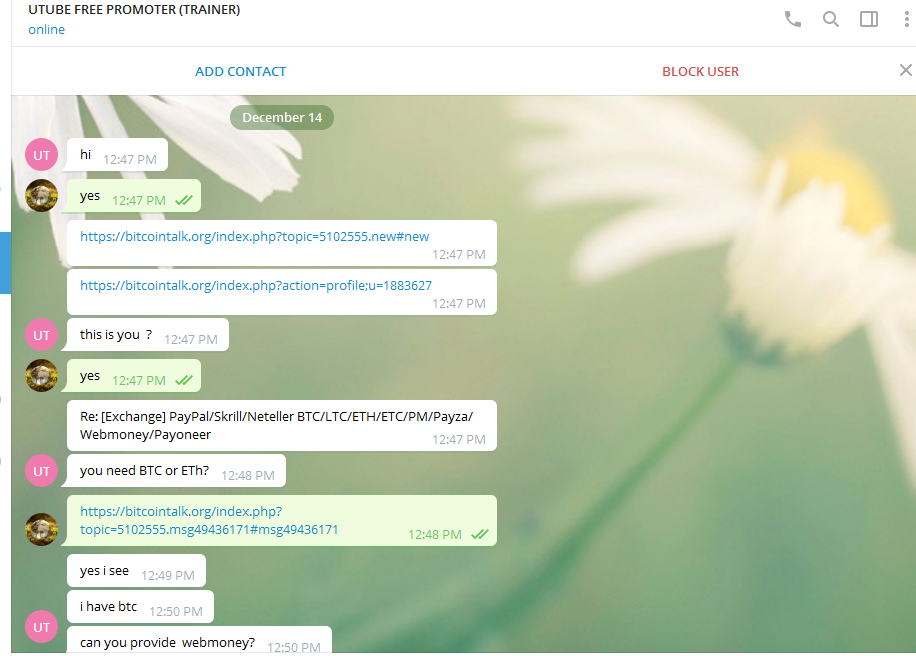Select the 'this is you ?' message
Image resolution: width=916 pixels, height=656 pixels.
coord(148,335)
